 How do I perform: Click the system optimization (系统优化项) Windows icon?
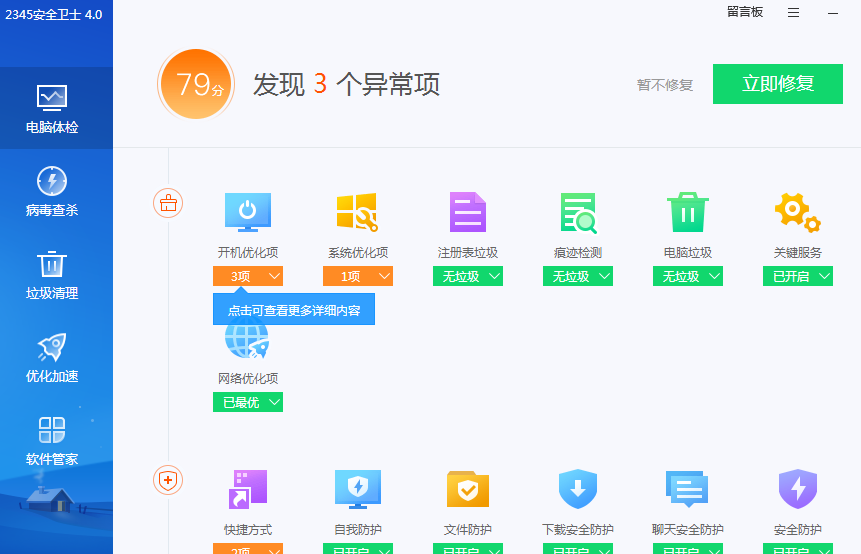[357, 212]
